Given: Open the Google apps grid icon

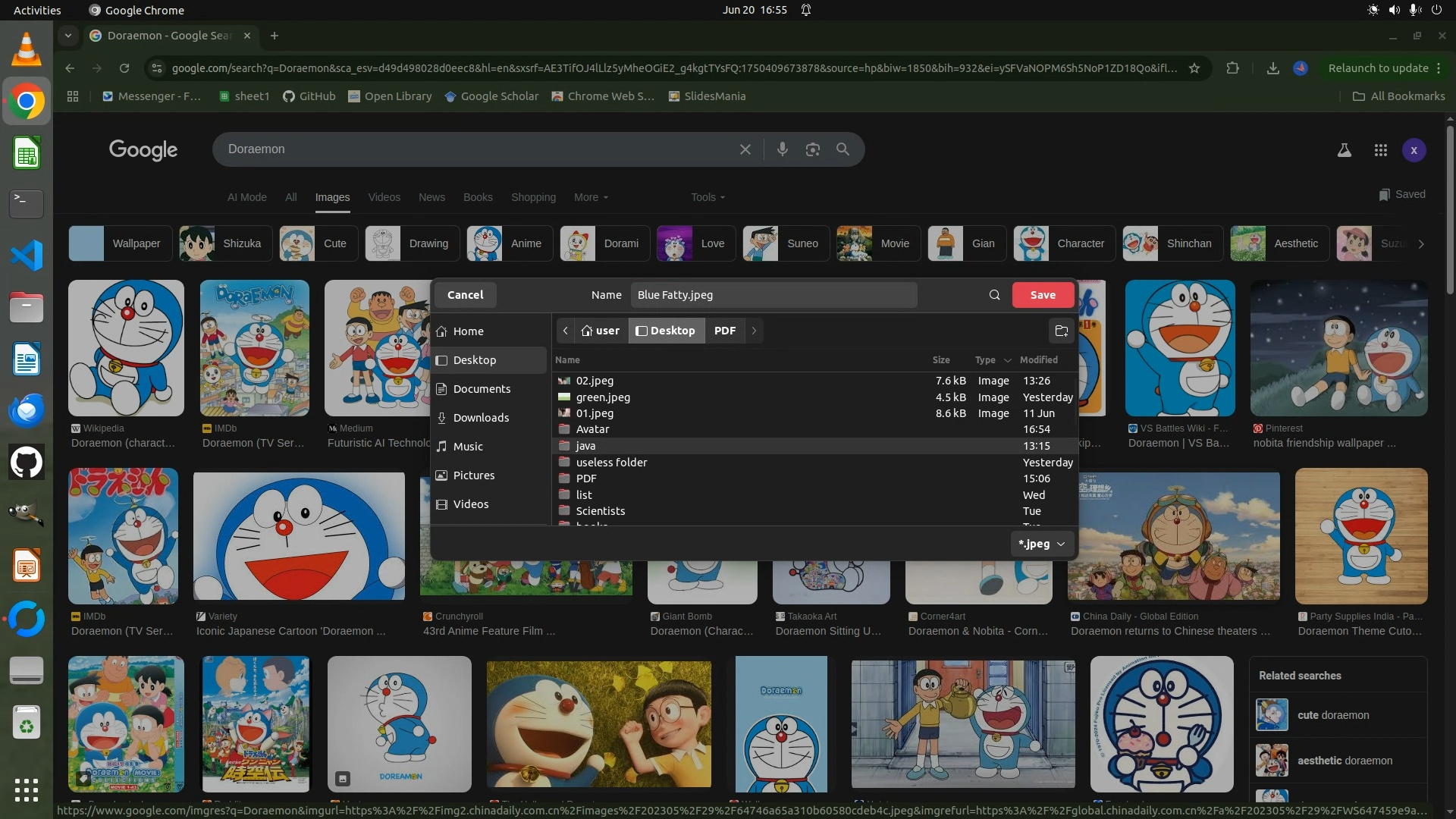Looking at the screenshot, I should point(1380,150).
